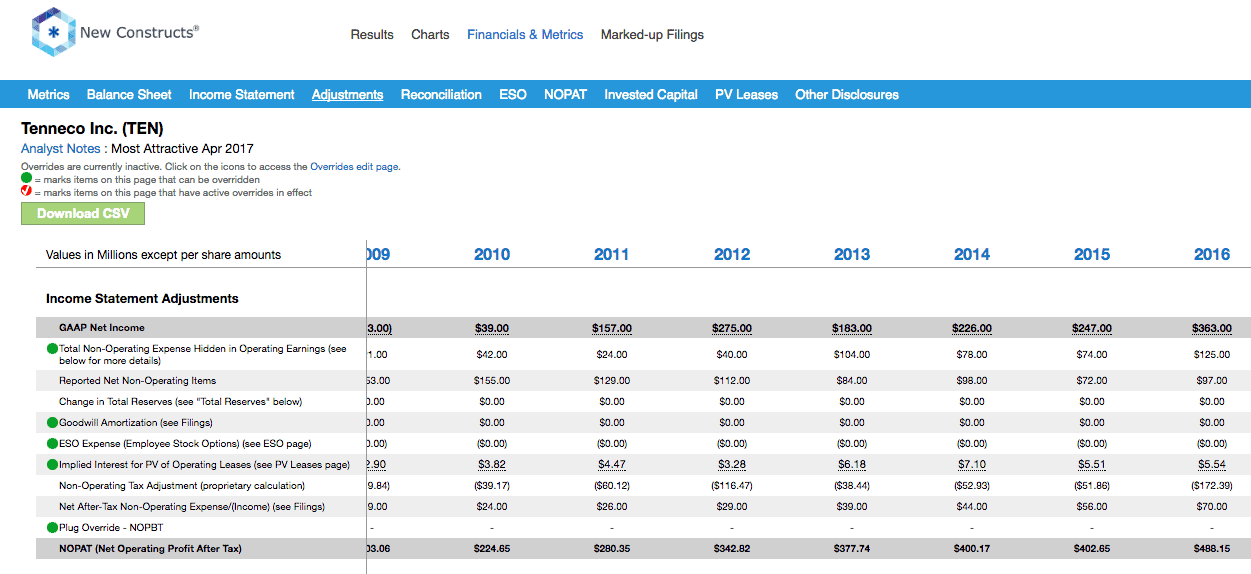
Task: Select the Adjustments tab
Action: tap(348, 95)
